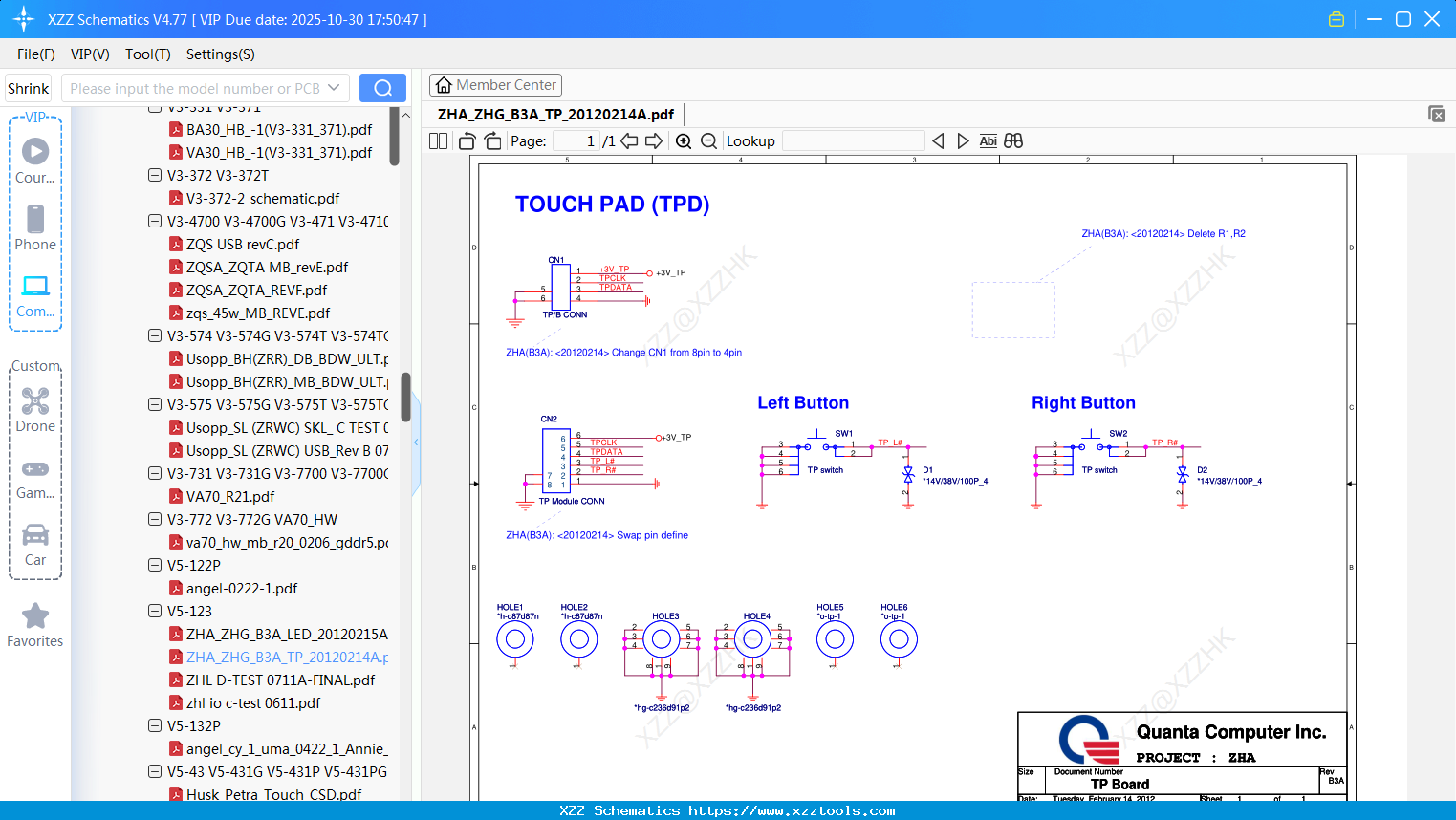Go to previous page arrow
The width and height of the screenshot is (1456, 820).
pyautogui.click(x=629, y=140)
